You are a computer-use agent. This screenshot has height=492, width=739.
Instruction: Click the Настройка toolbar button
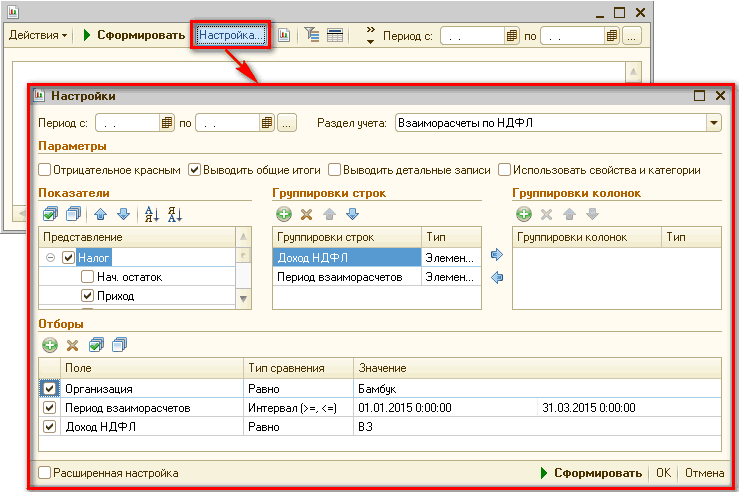click(231, 35)
